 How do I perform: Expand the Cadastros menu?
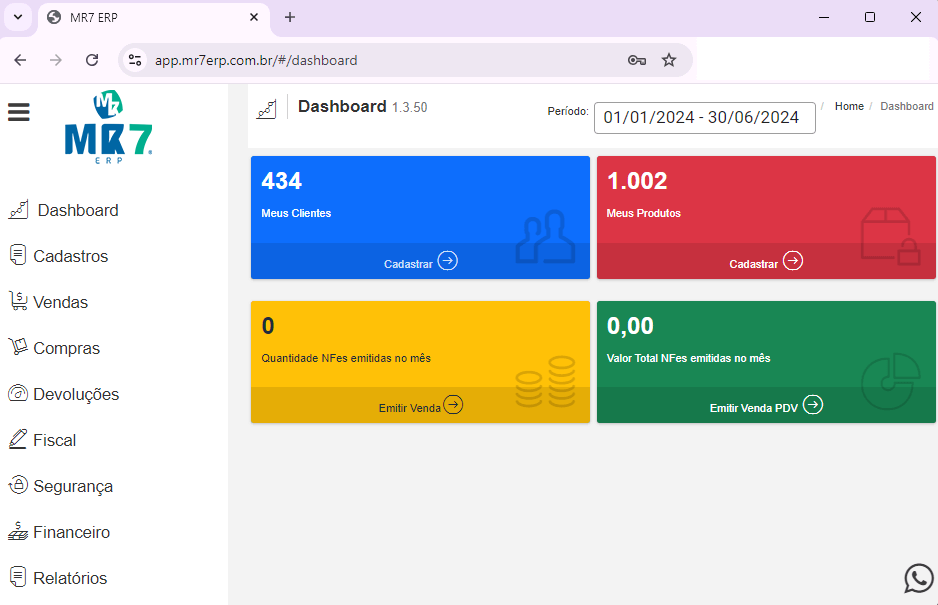click(71, 256)
